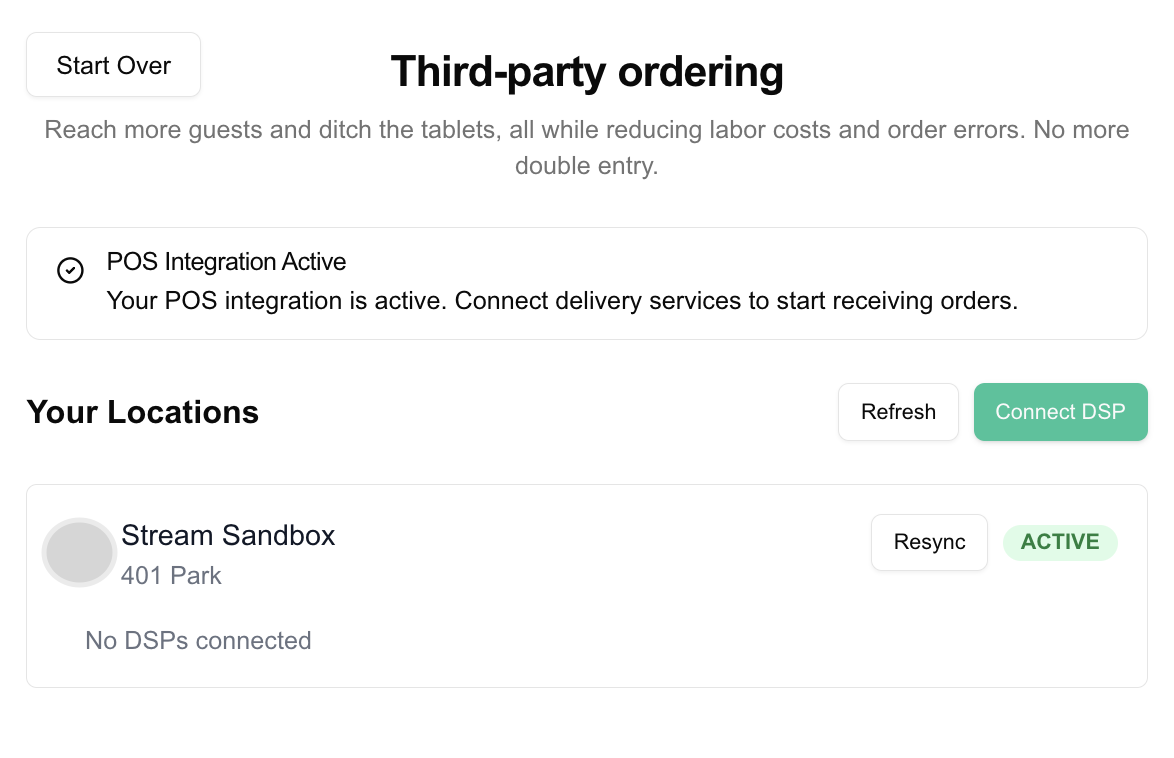
Task: Click the 401 Park address text
Action: pyautogui.click(x=171, y=576)
